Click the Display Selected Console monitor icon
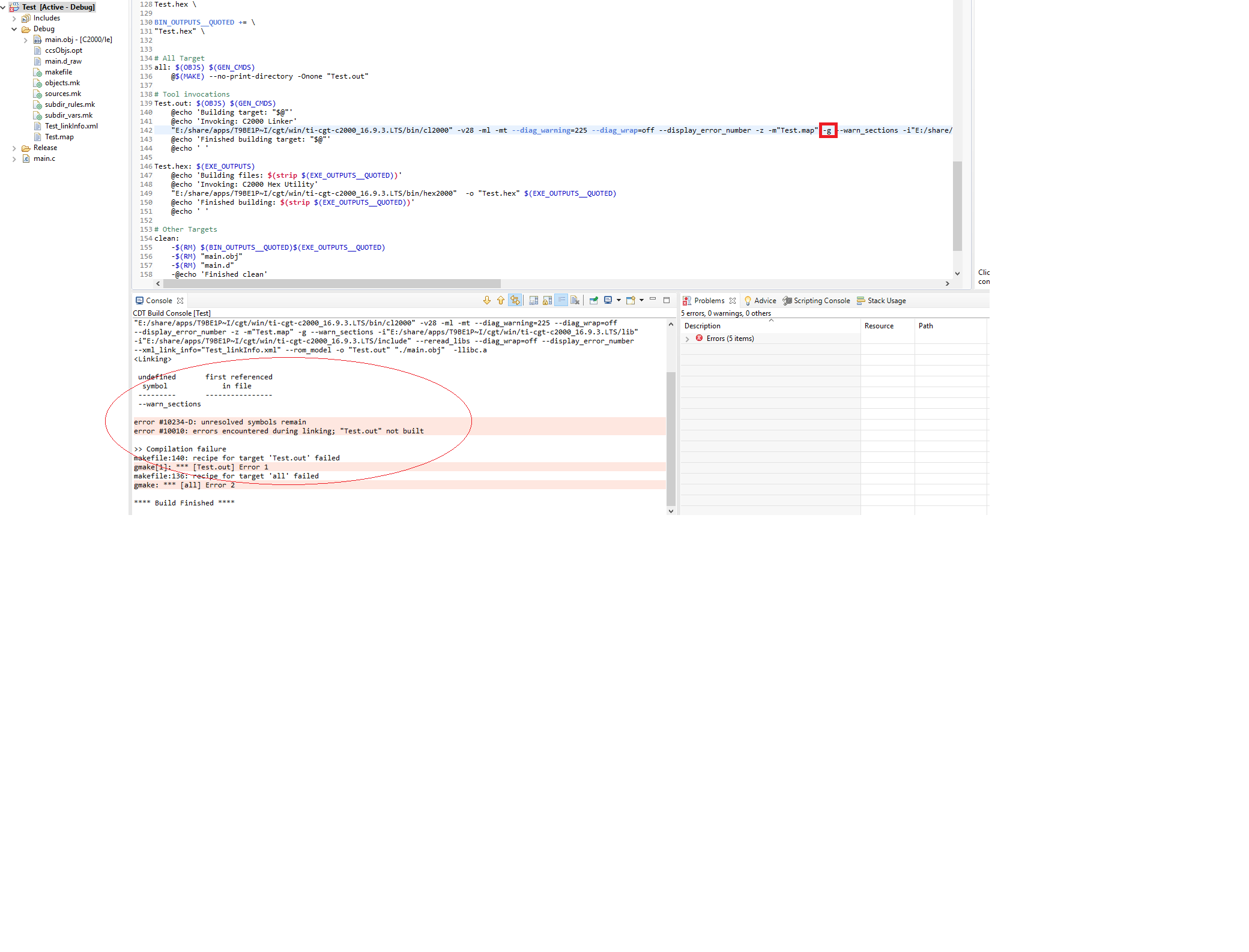Image resolution: width=1249 pixels, height=952 pixels. [608, 300]
